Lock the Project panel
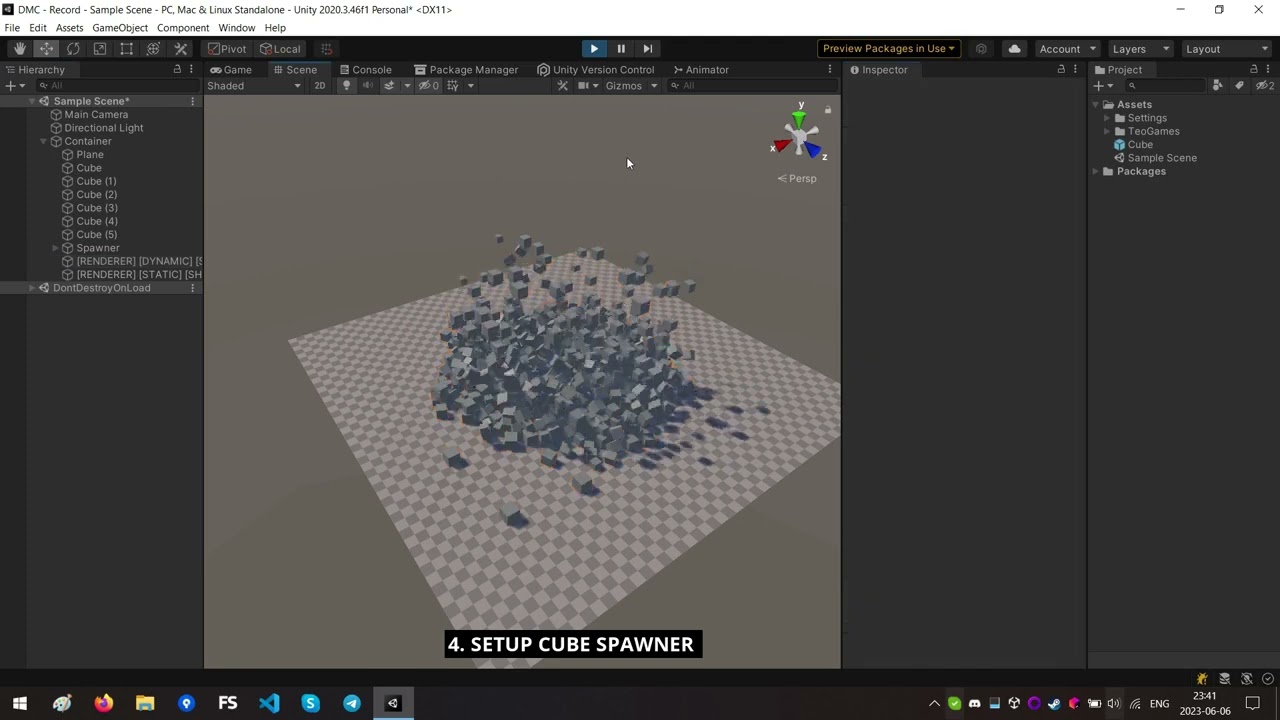 (x=1253, y=70)
